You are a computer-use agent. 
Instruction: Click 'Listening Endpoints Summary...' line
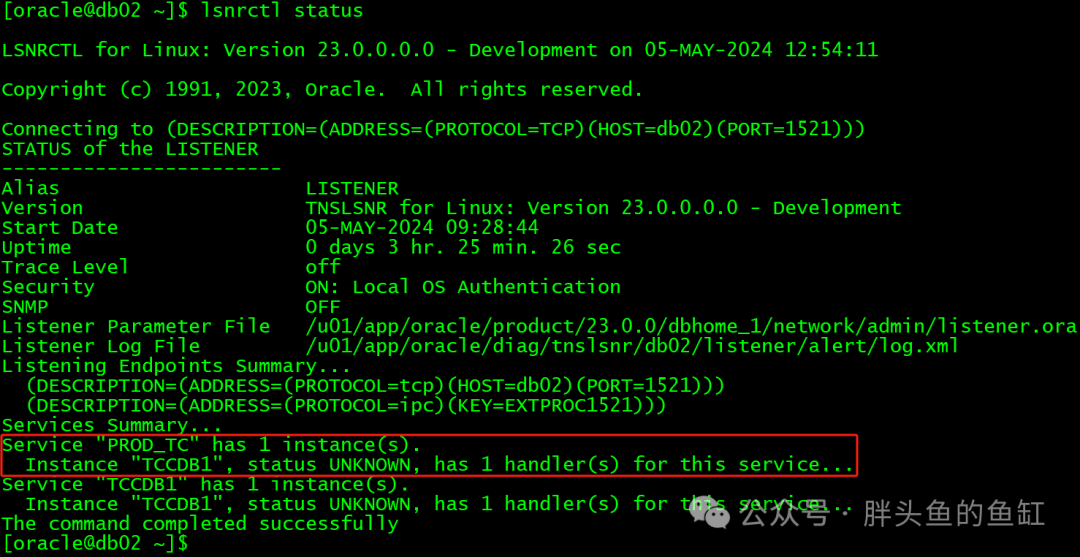(x=176, y=366)
